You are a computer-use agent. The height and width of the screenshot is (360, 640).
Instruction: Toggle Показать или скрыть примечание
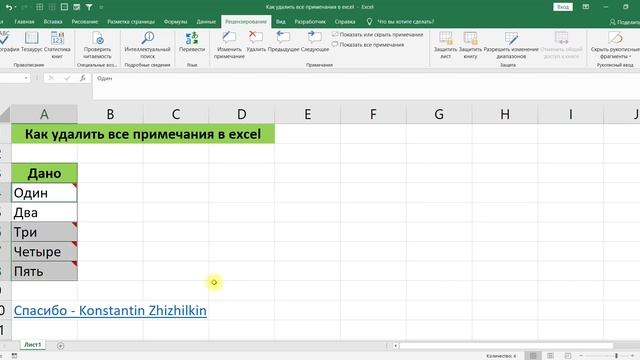378,35
